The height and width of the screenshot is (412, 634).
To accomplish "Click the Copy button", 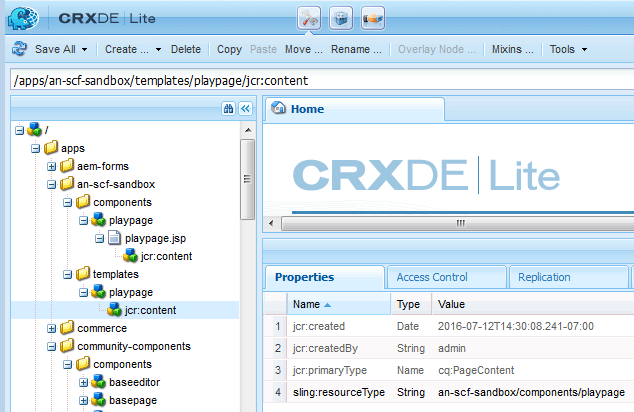I will (229, 49).
